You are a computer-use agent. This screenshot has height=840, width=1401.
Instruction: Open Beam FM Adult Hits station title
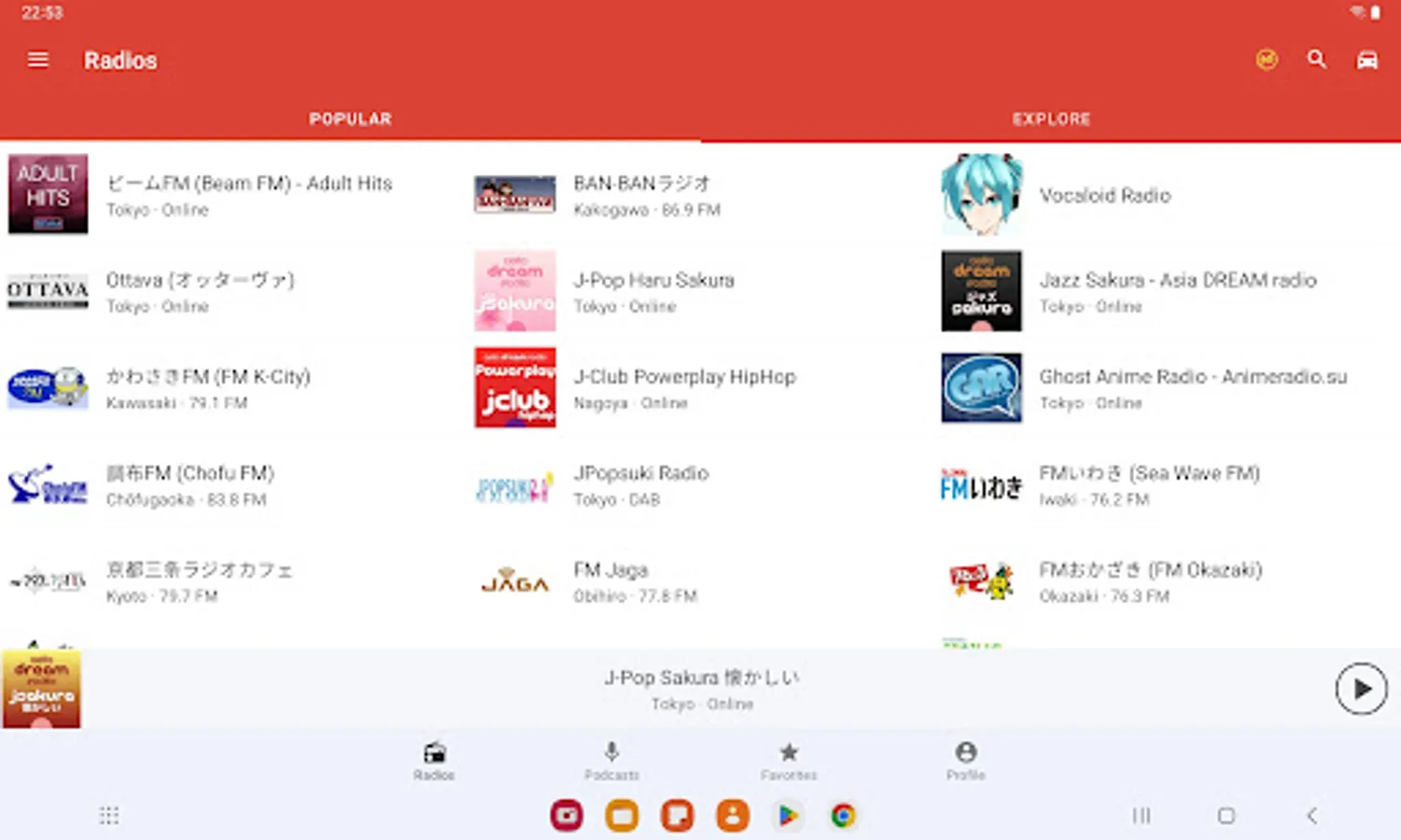249,183
